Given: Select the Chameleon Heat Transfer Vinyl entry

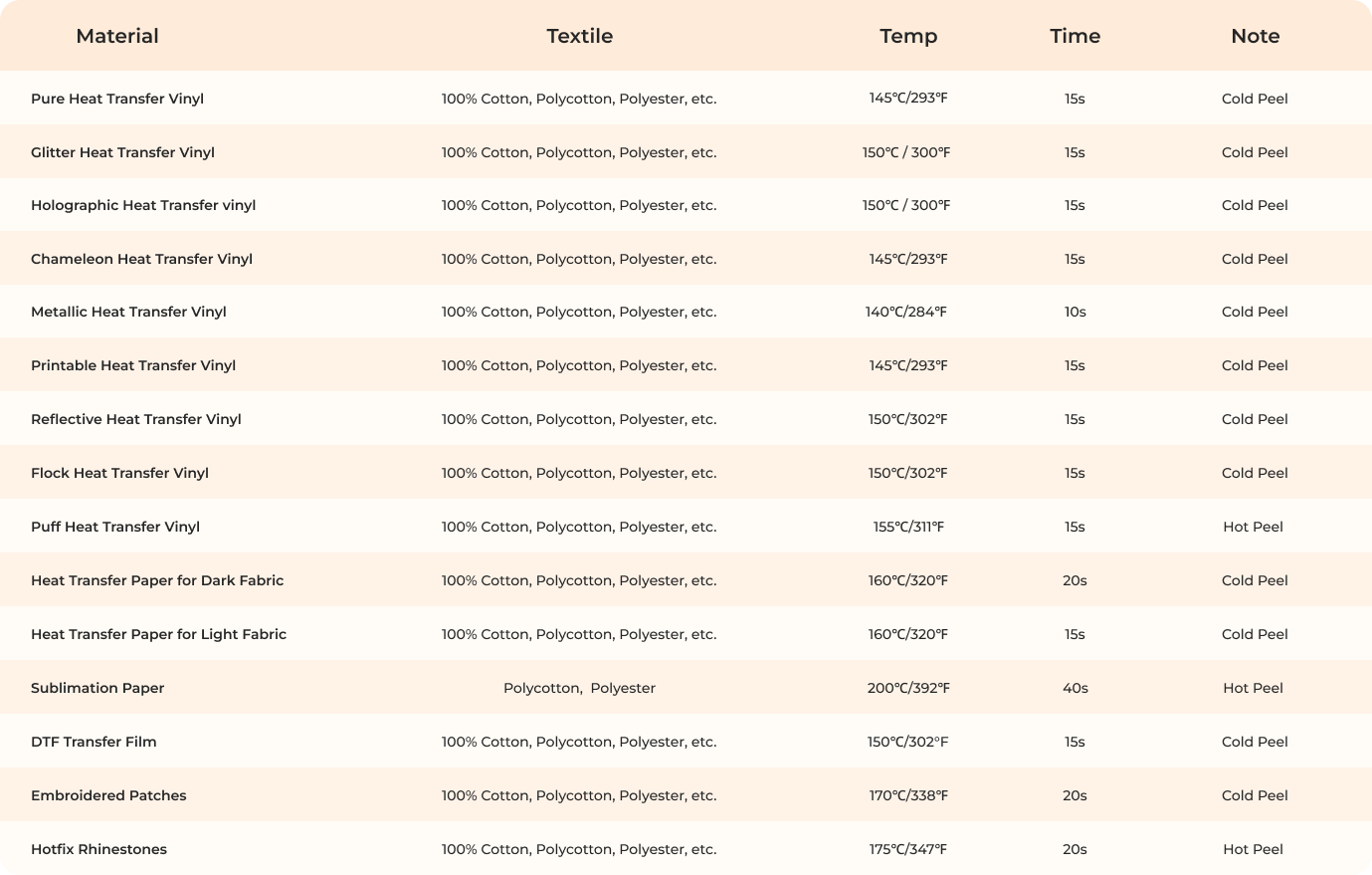Looking at the screenshot, I should (141, 259).
